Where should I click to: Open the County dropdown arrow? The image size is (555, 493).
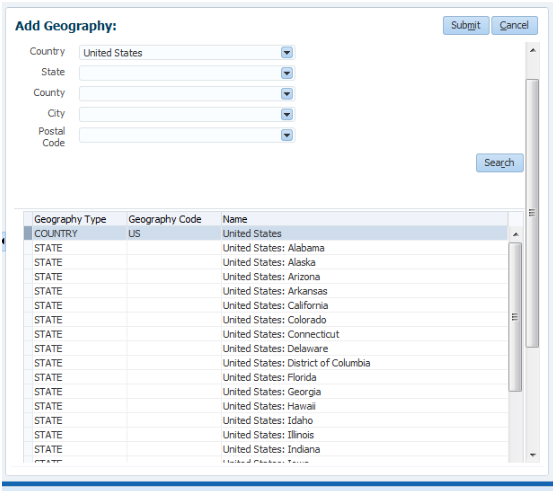[287, 94]
